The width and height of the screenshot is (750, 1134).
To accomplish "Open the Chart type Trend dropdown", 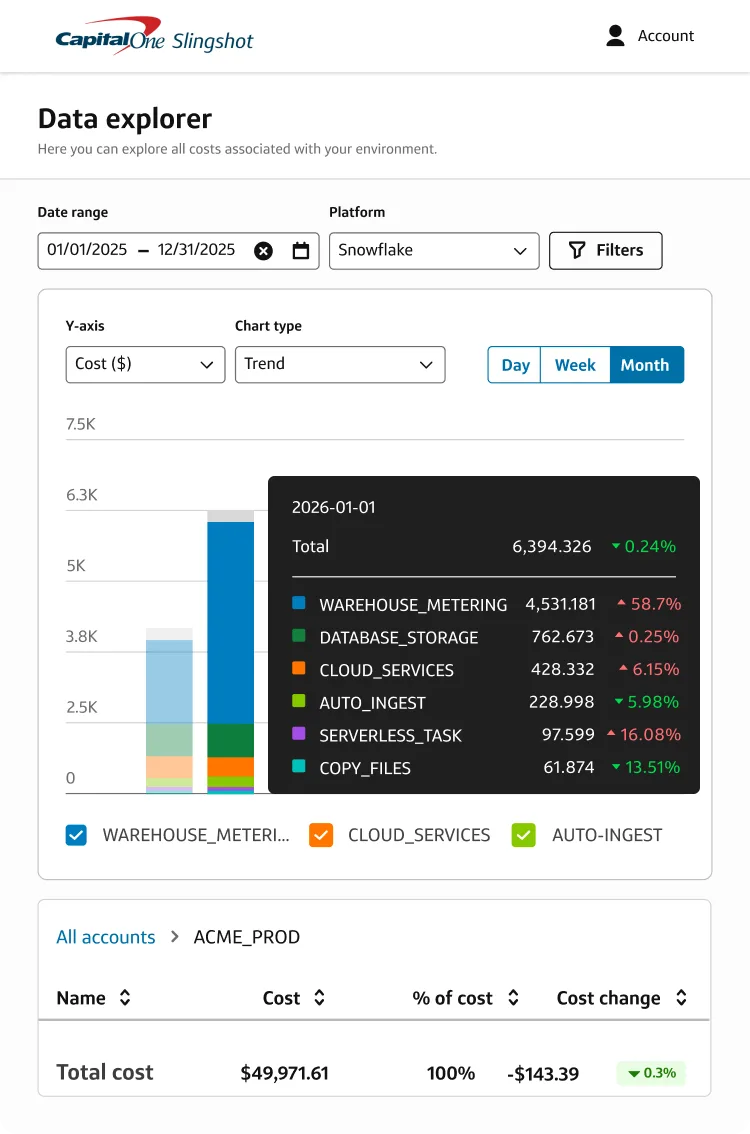I will [340, 364].
